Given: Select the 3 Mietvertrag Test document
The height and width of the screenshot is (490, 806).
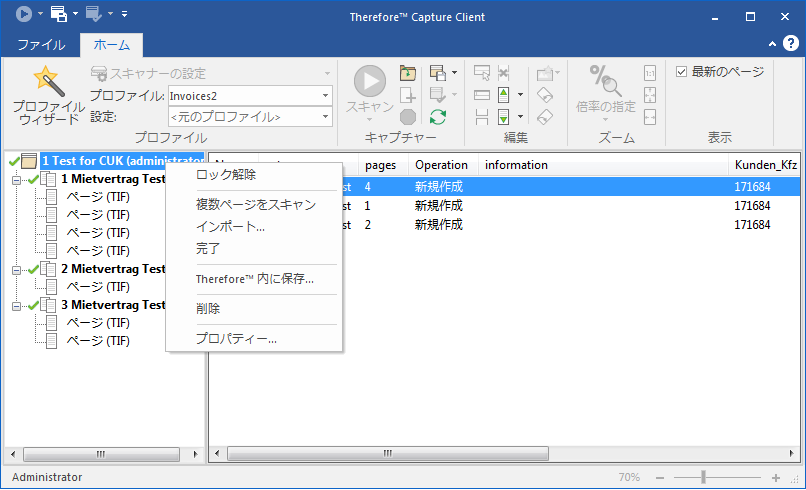Looking at the screenshot, I should pos(113,305).
